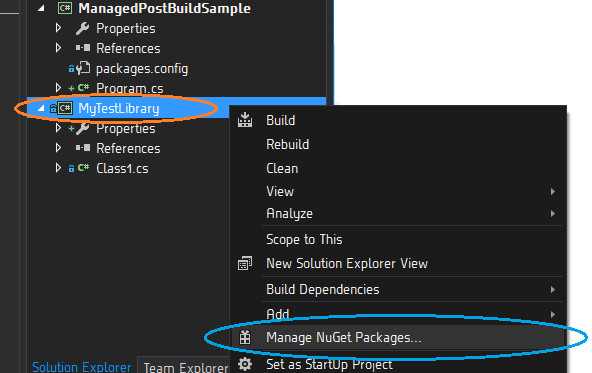The image size is (592, 373).
Task: Switch to the Solution Explorer tab
Action: tap(82, 367)
